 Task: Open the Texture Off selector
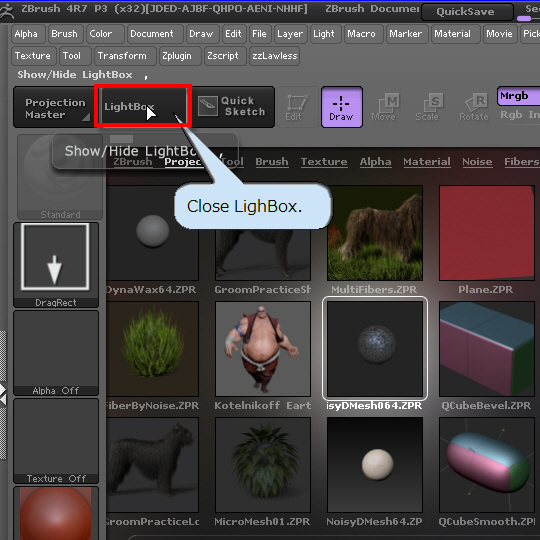tap(56, 441)
